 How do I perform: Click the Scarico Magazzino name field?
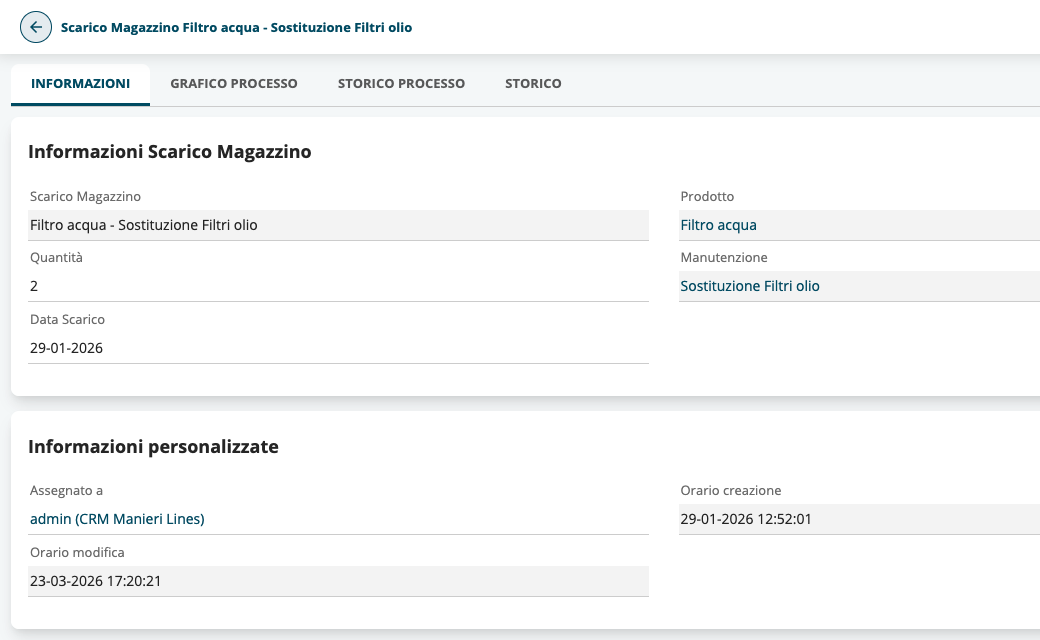[338, 225]
